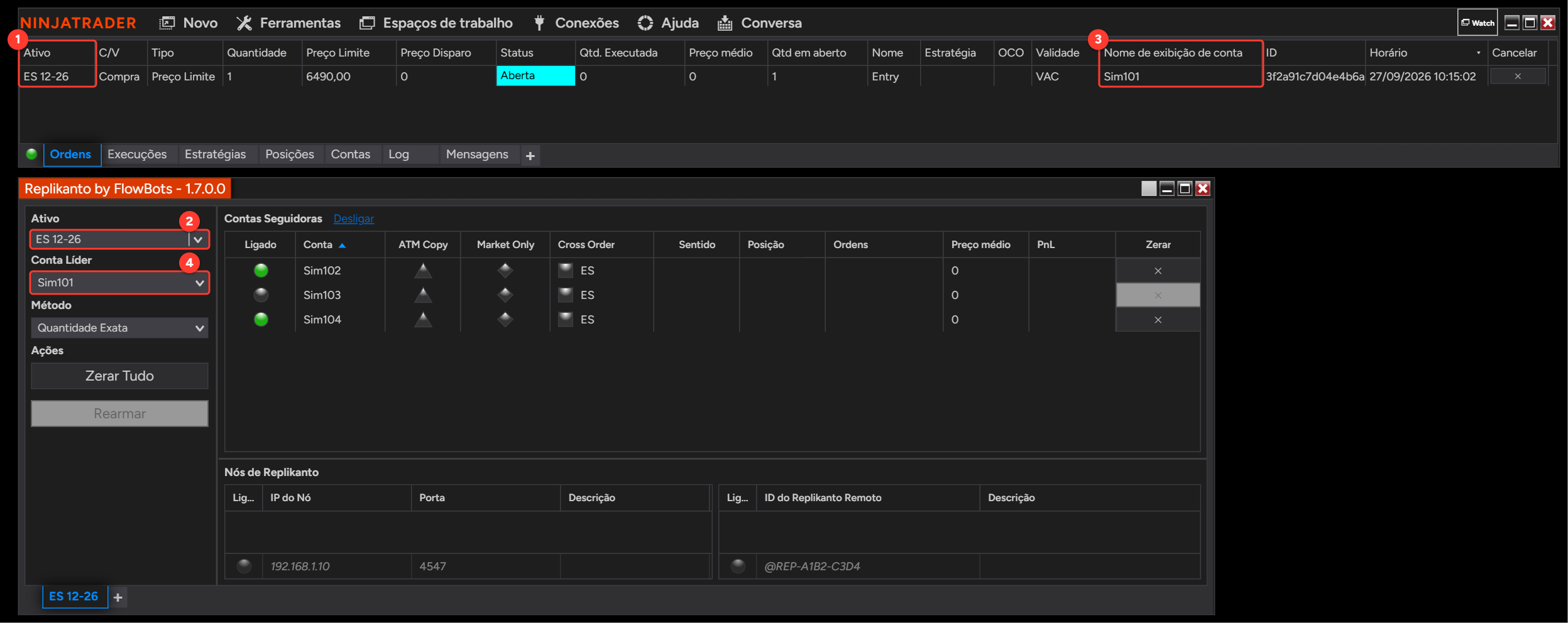This screenshot has width=1568, height=623.
Task: Cancel the ES 12-26 order with its X
Action: point(1518,76)
